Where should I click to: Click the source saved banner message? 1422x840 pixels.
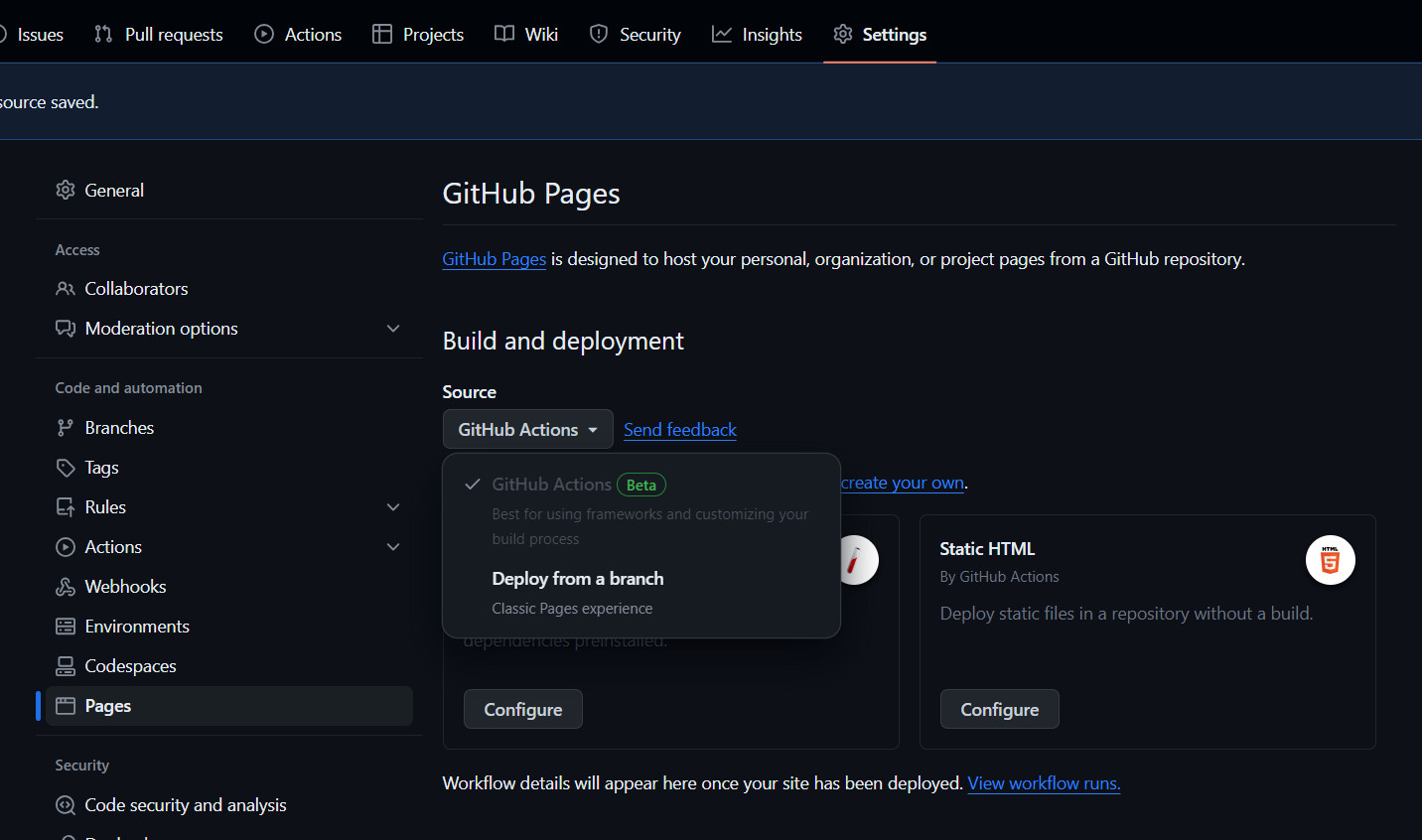[x=49, y=102]
